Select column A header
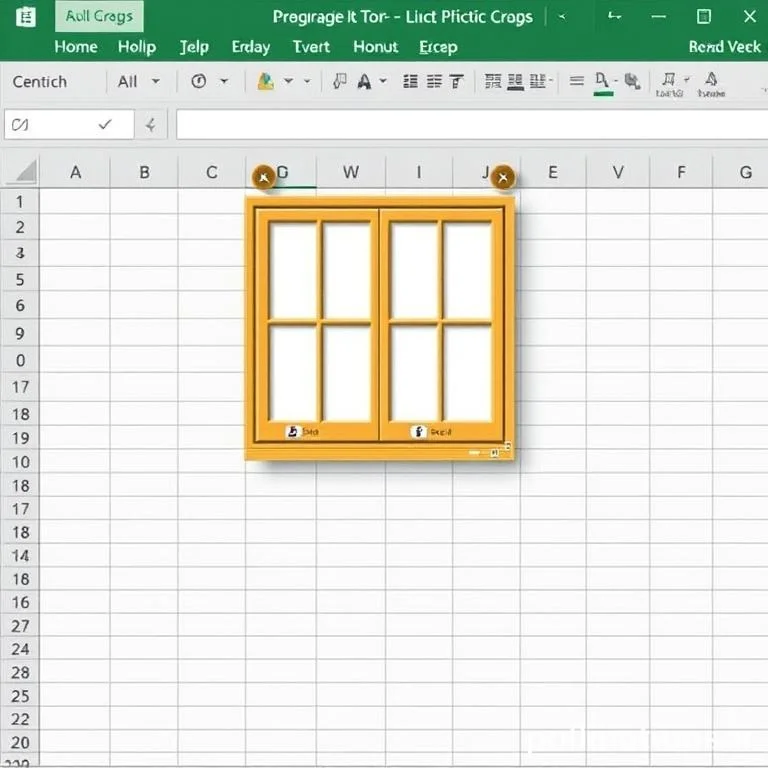The height and width of the screenshot is (768, 768). tap(75, 172)
